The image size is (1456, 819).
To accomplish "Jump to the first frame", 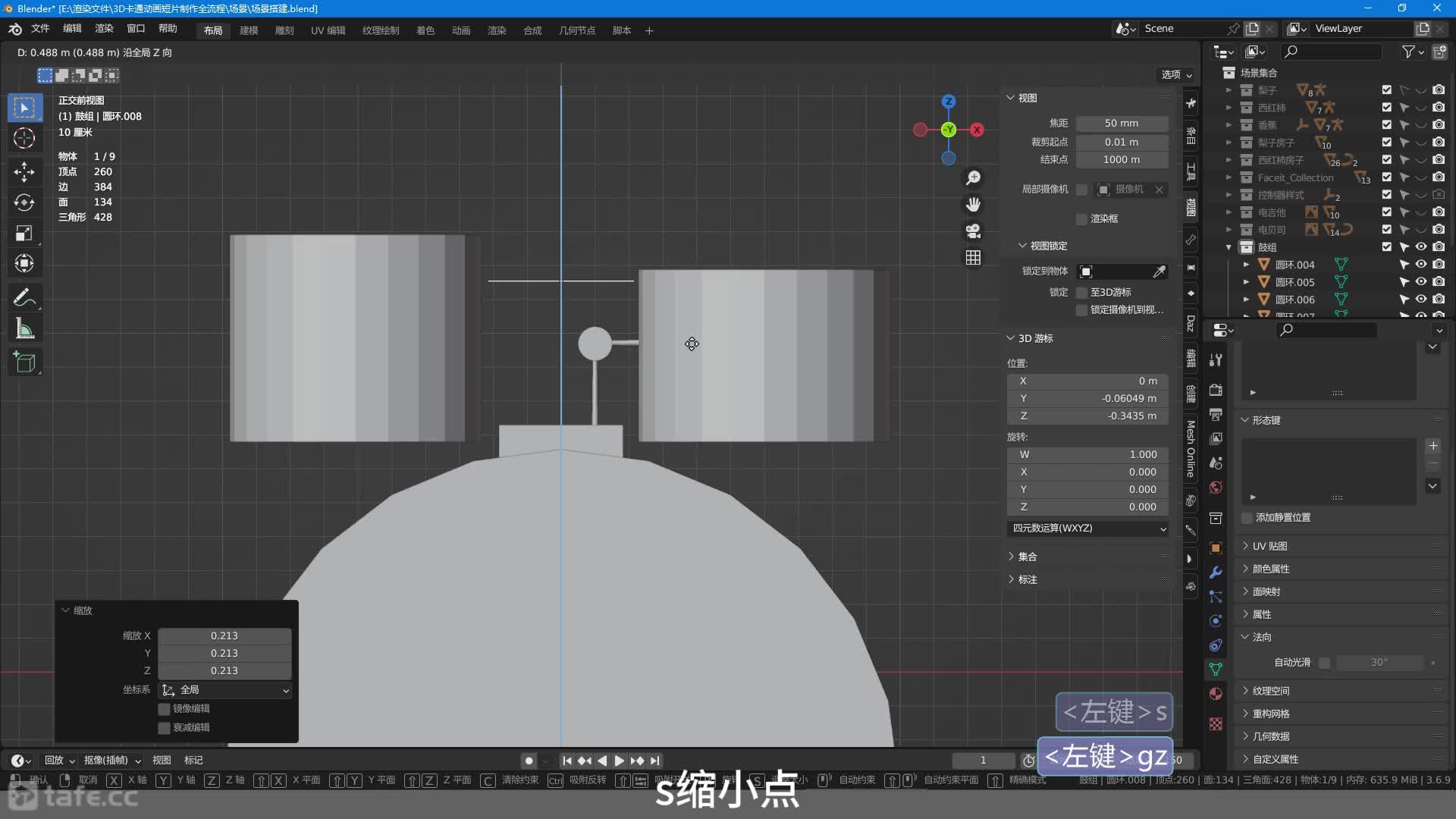I will pyautogui.click(x=566, y=761).
